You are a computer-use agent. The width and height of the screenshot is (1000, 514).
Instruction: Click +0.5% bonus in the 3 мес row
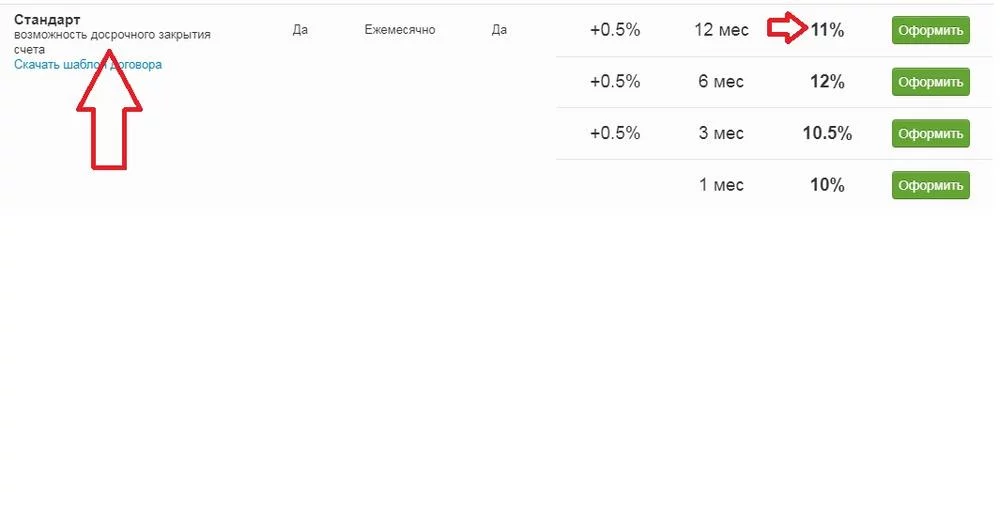[615, 133]
